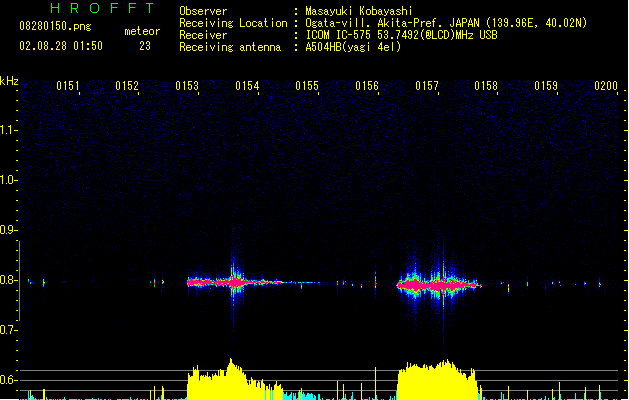Image resolution: width=629 pixels, height=400 pixels.
Task: Click the Receiver field label
Action: pyautogui.click(x=203, y=35)
